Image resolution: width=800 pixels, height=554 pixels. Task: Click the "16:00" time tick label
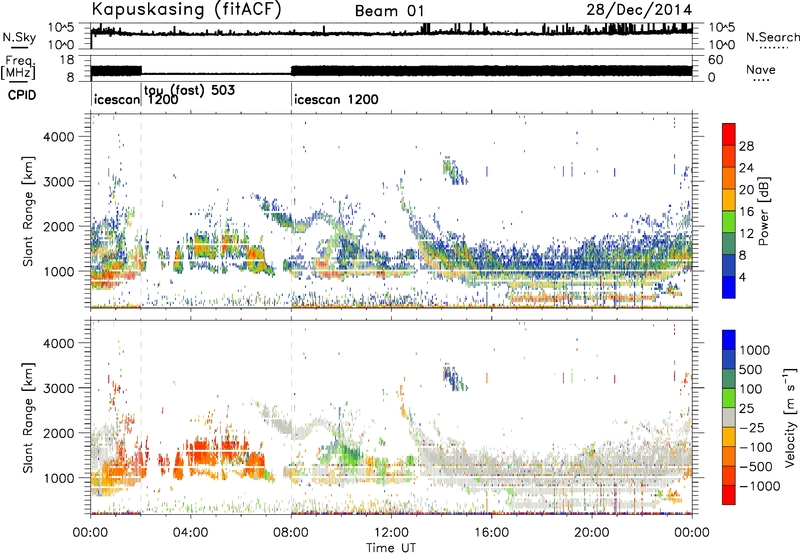pyautogui.click(x=491, y=533)
